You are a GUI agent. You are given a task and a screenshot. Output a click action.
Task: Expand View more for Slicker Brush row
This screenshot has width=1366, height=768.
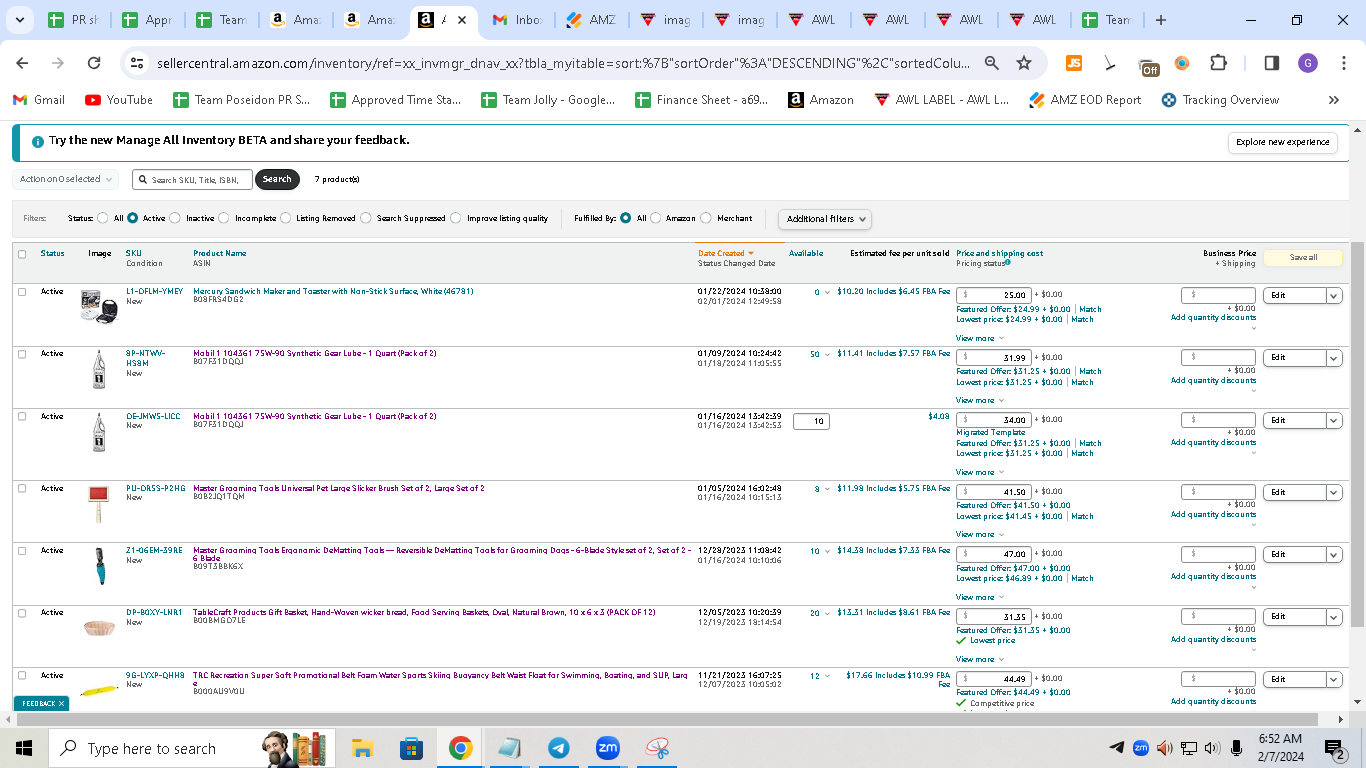(x=980, y=534)
